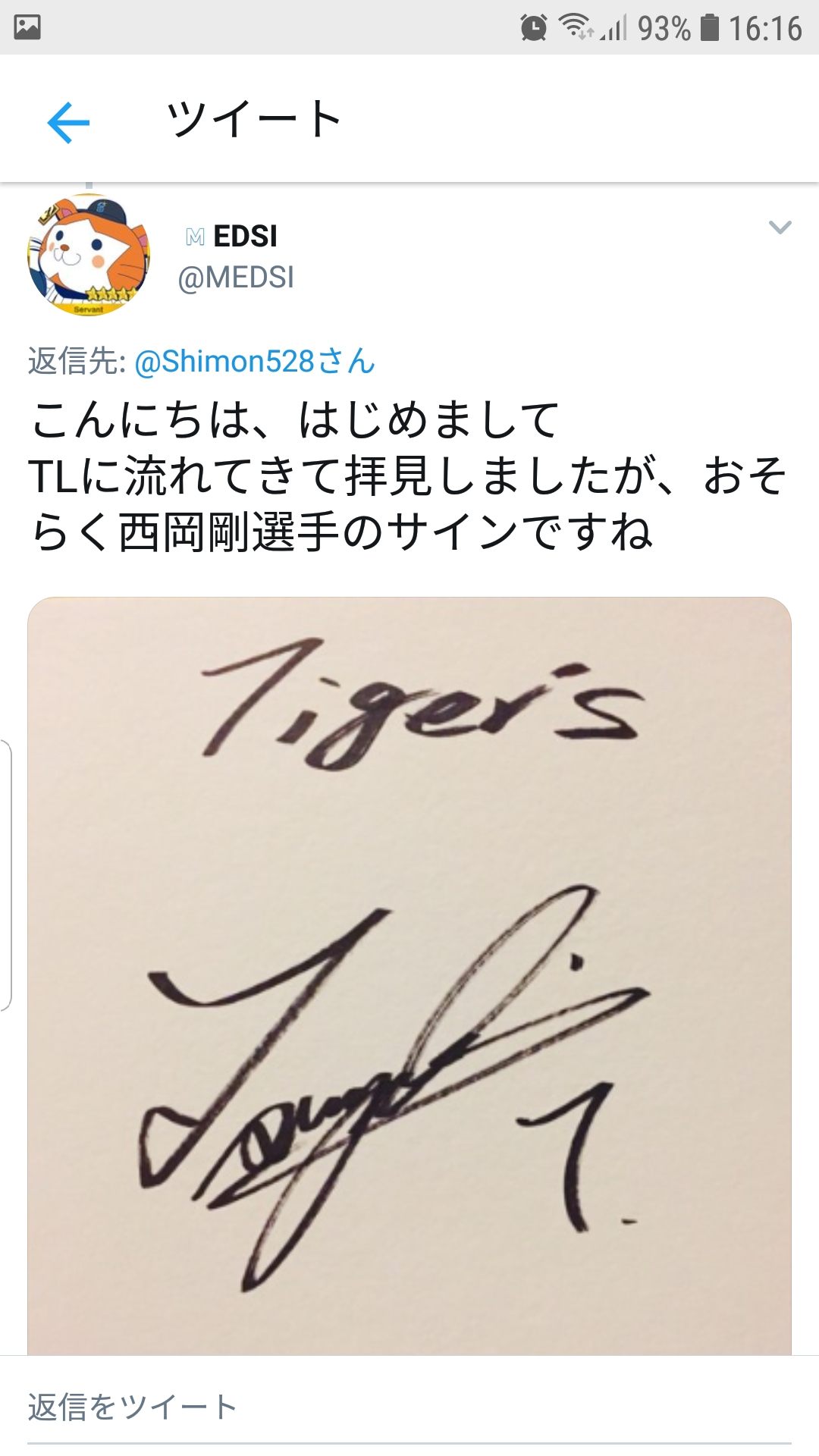Tap the ツイート header title

254,120
